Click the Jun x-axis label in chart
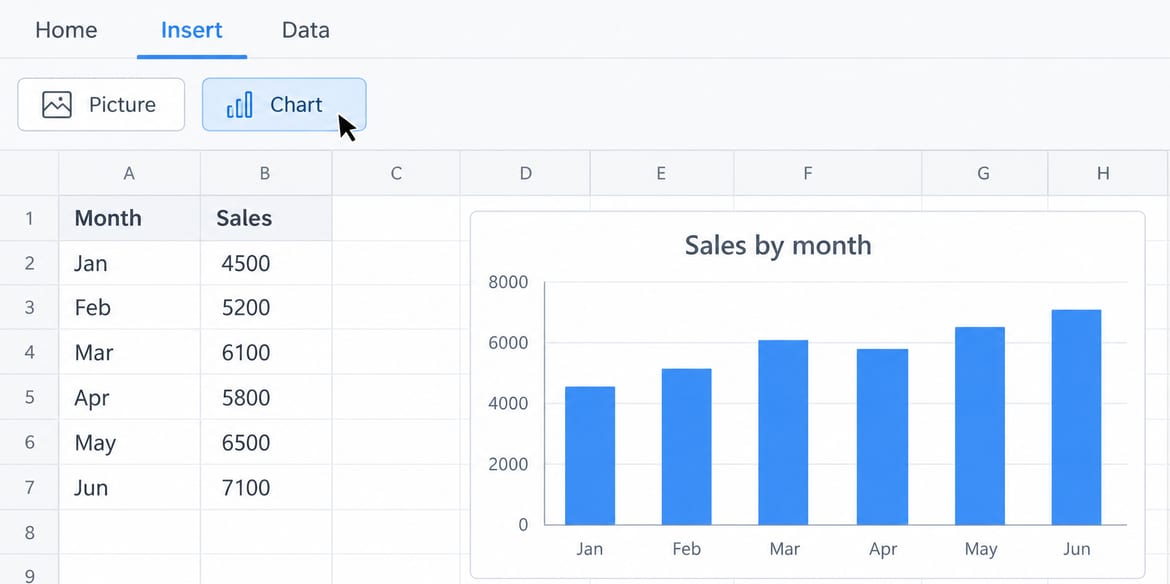Viewport: 1170px width, 584px height. tap(1077, 550)
